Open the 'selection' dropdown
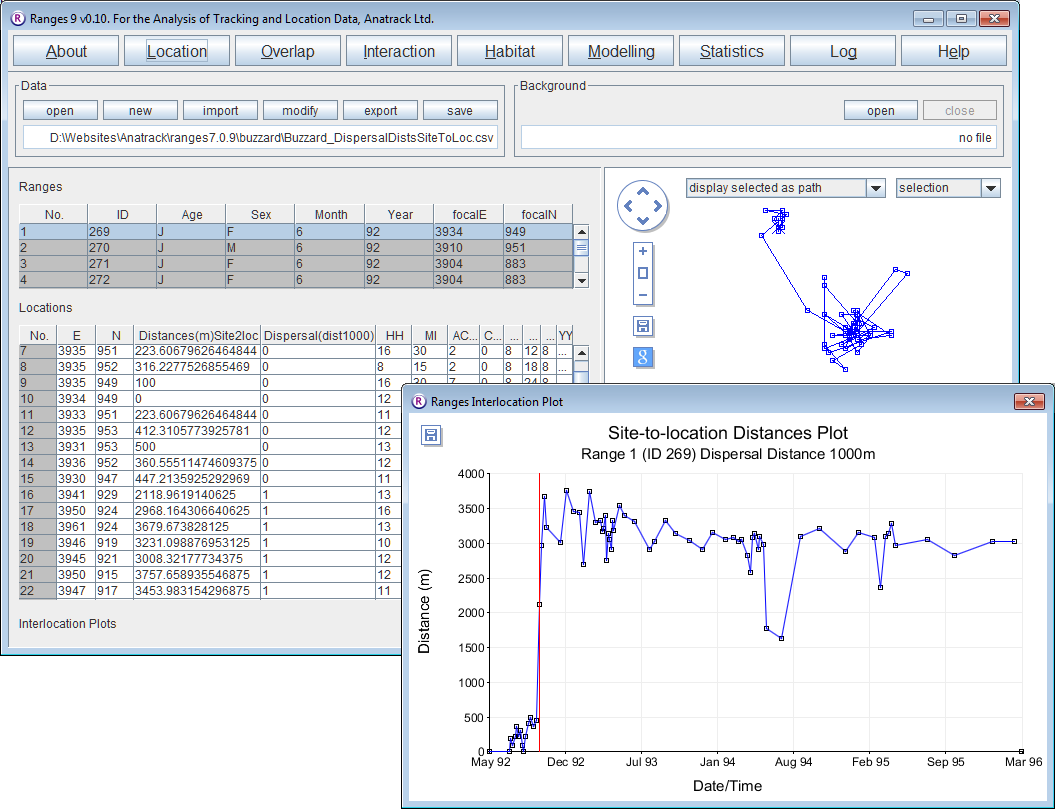The image size is (1055, 809). 990,188
